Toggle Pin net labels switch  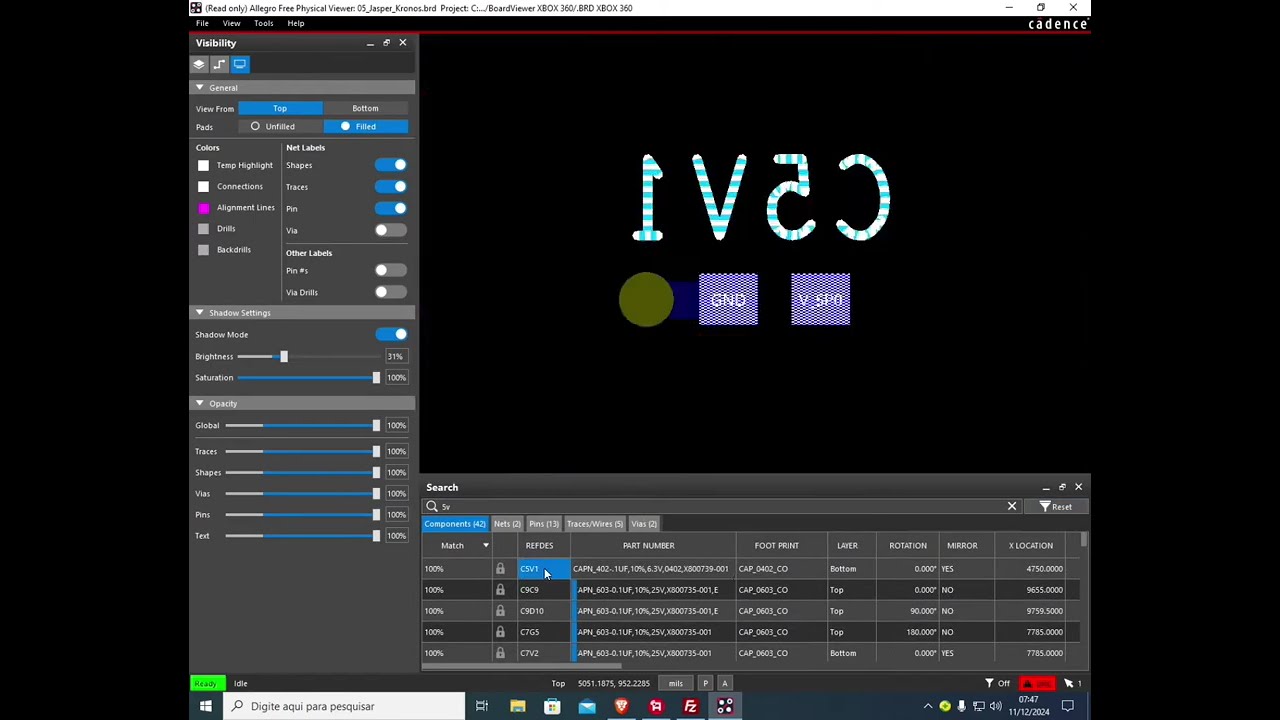coord(391,208)
